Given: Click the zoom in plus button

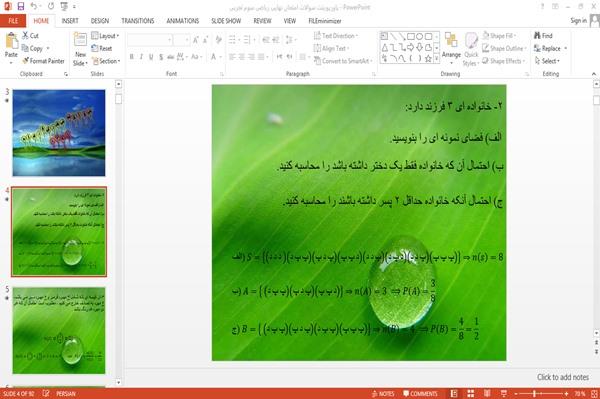Looking at the screenshot, I should 566,394.
